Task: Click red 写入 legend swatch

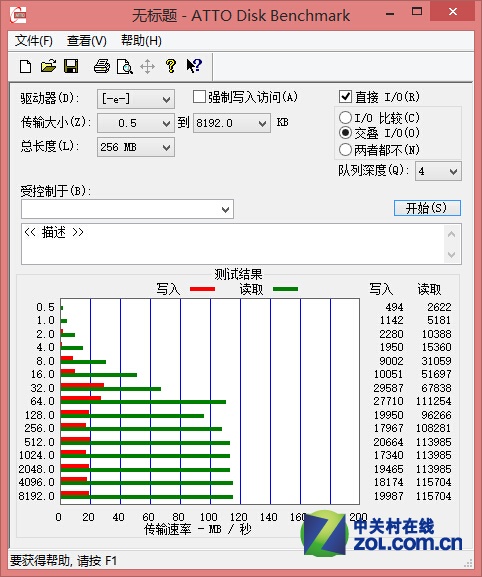Action: coord(202,289)
